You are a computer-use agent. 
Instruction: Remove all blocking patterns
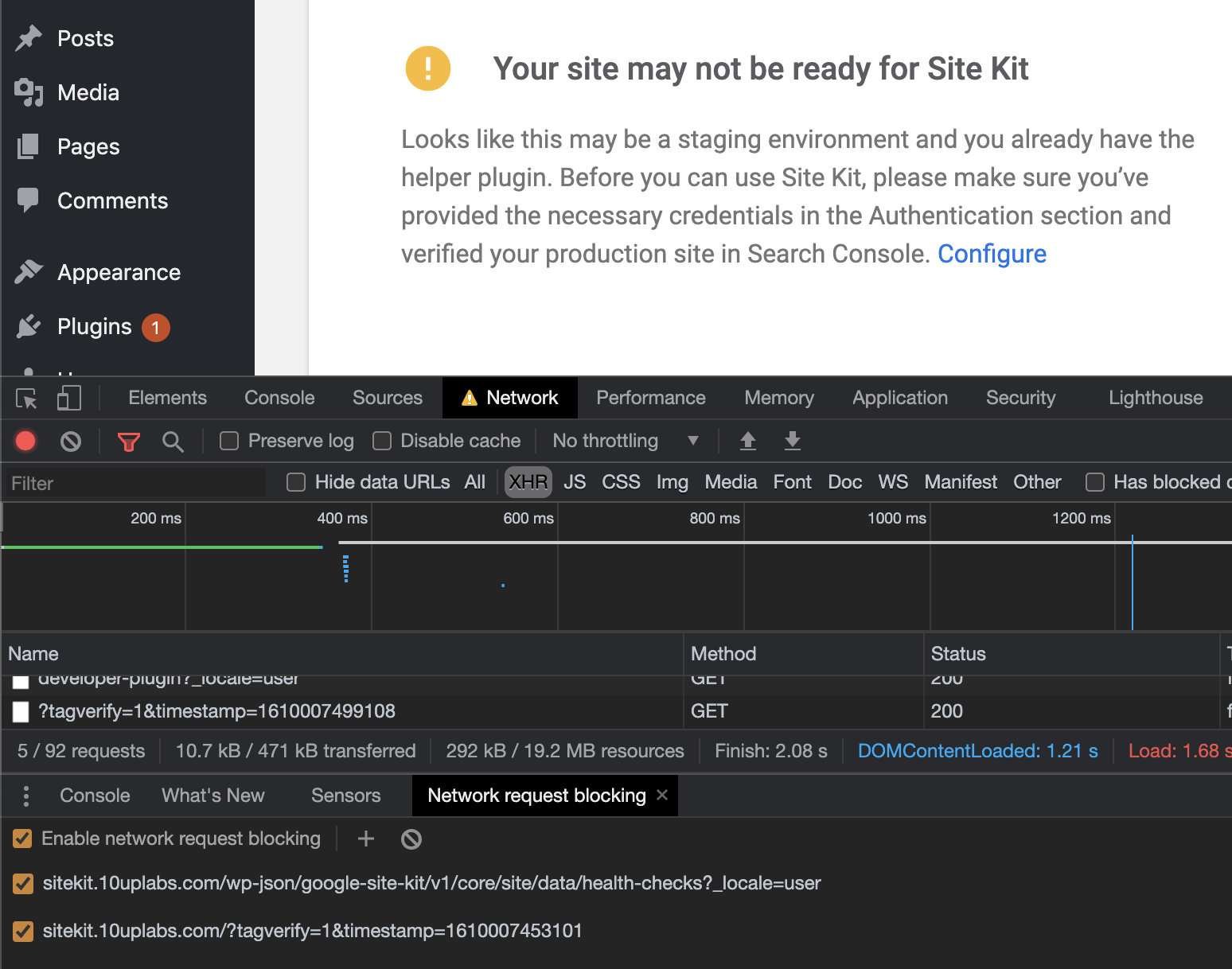pyautogui.click(x=411, y=839)
